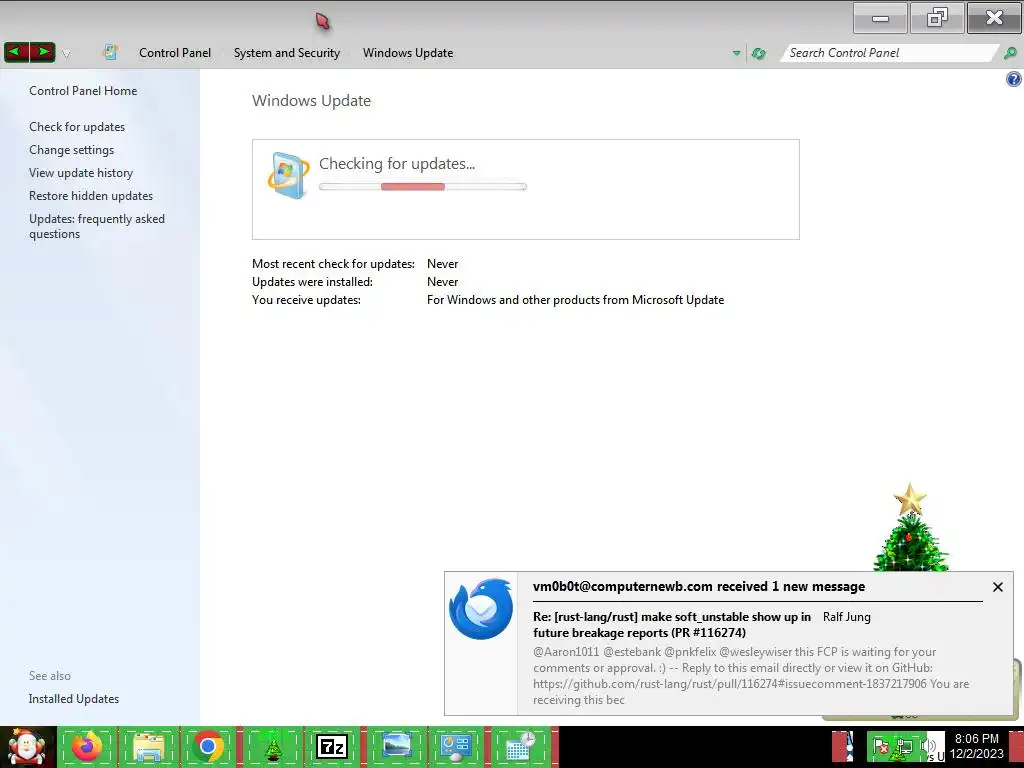The width and height of the screenshot is (1024, 768).
Task: Open File Explorer from the taskbar
Action: (x=148, y=747)
